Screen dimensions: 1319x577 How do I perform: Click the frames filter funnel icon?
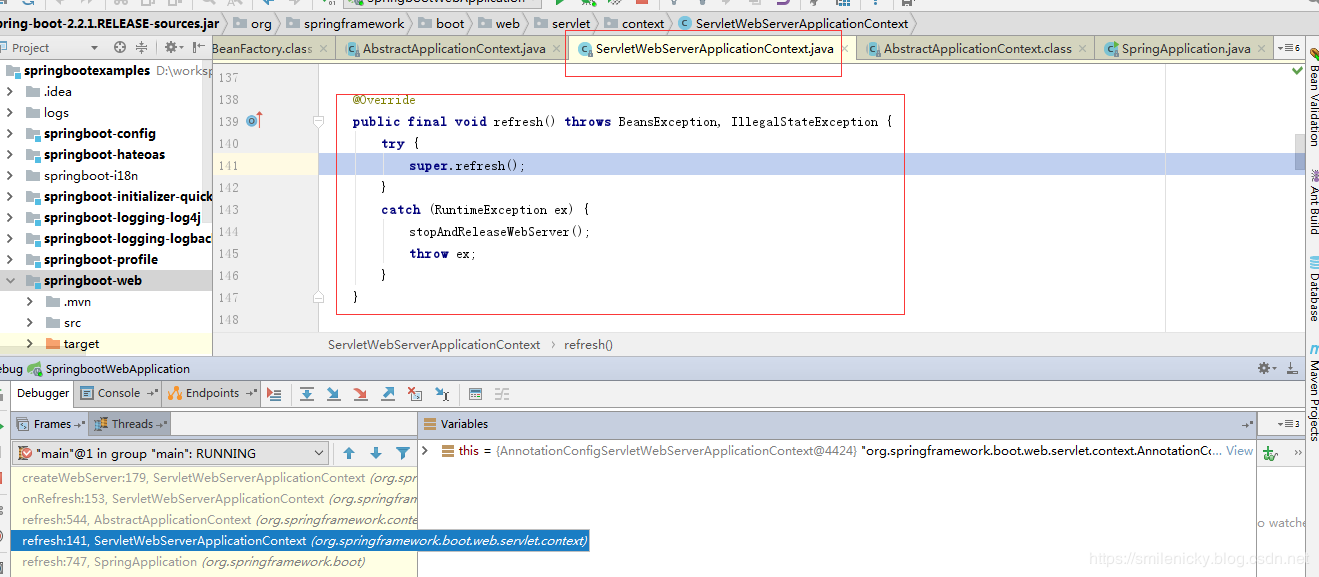click(x=403, y=453)
